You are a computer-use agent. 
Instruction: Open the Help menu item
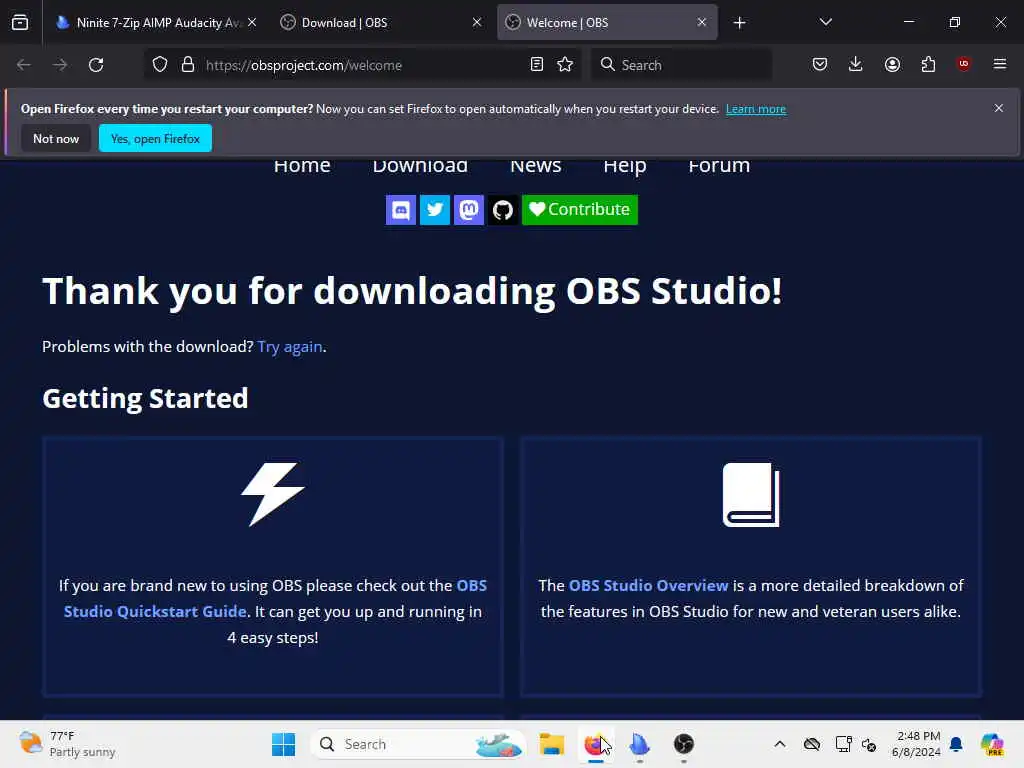tap(625, 166)
